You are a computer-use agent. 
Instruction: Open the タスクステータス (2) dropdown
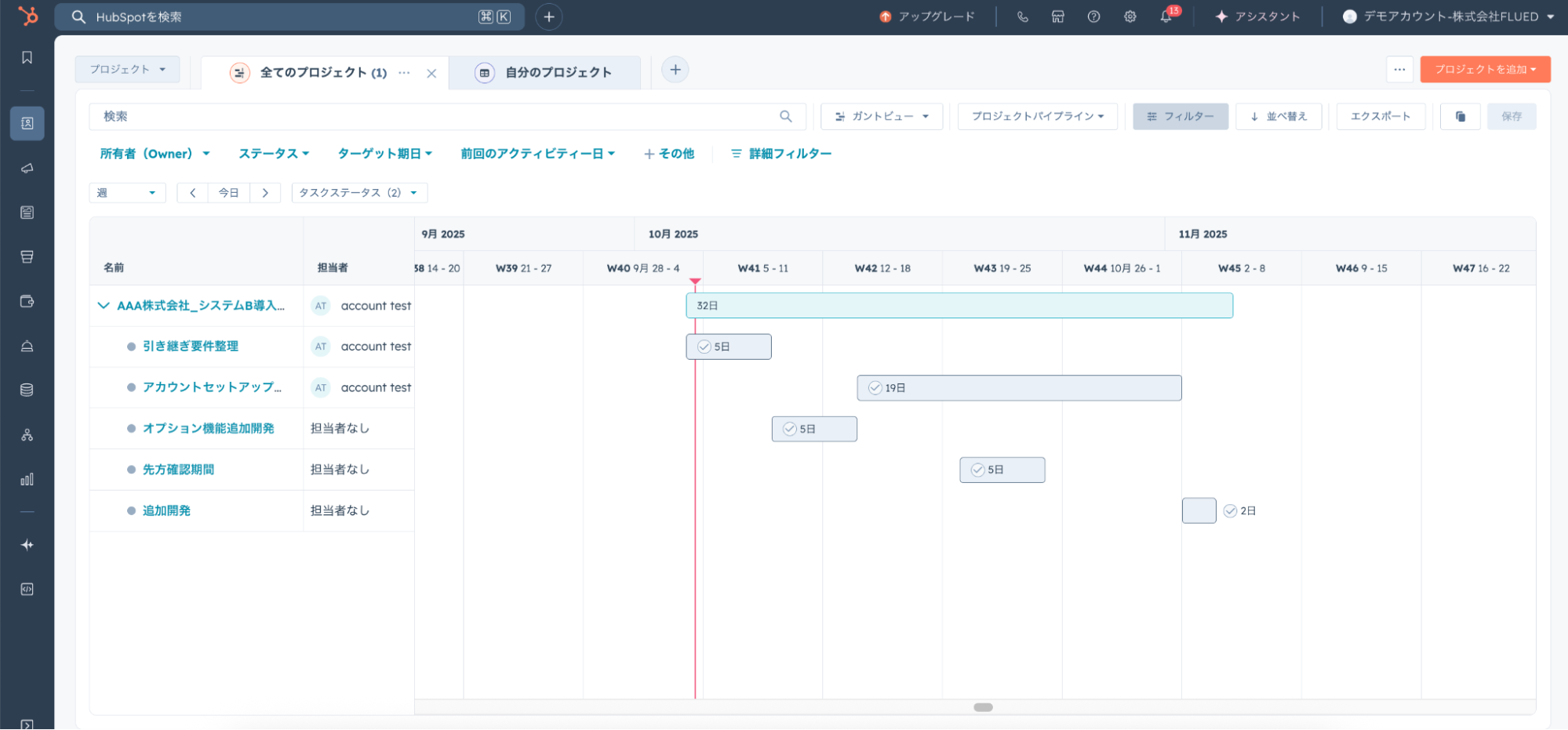[x=358, y=193]
